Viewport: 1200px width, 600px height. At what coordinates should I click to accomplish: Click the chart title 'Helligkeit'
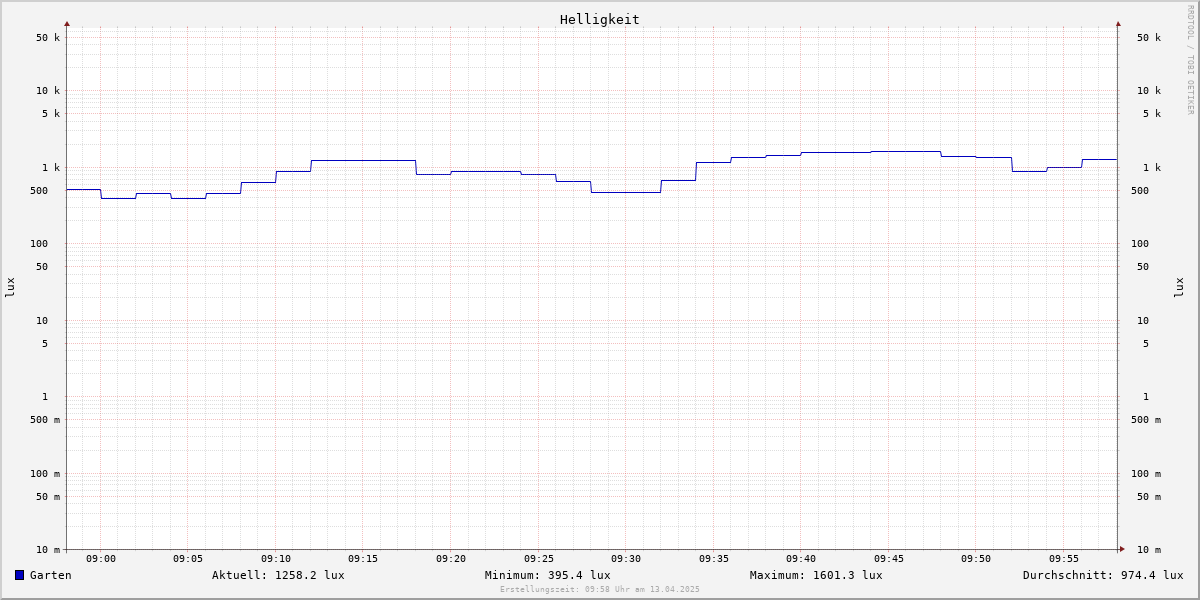[600, 19]
